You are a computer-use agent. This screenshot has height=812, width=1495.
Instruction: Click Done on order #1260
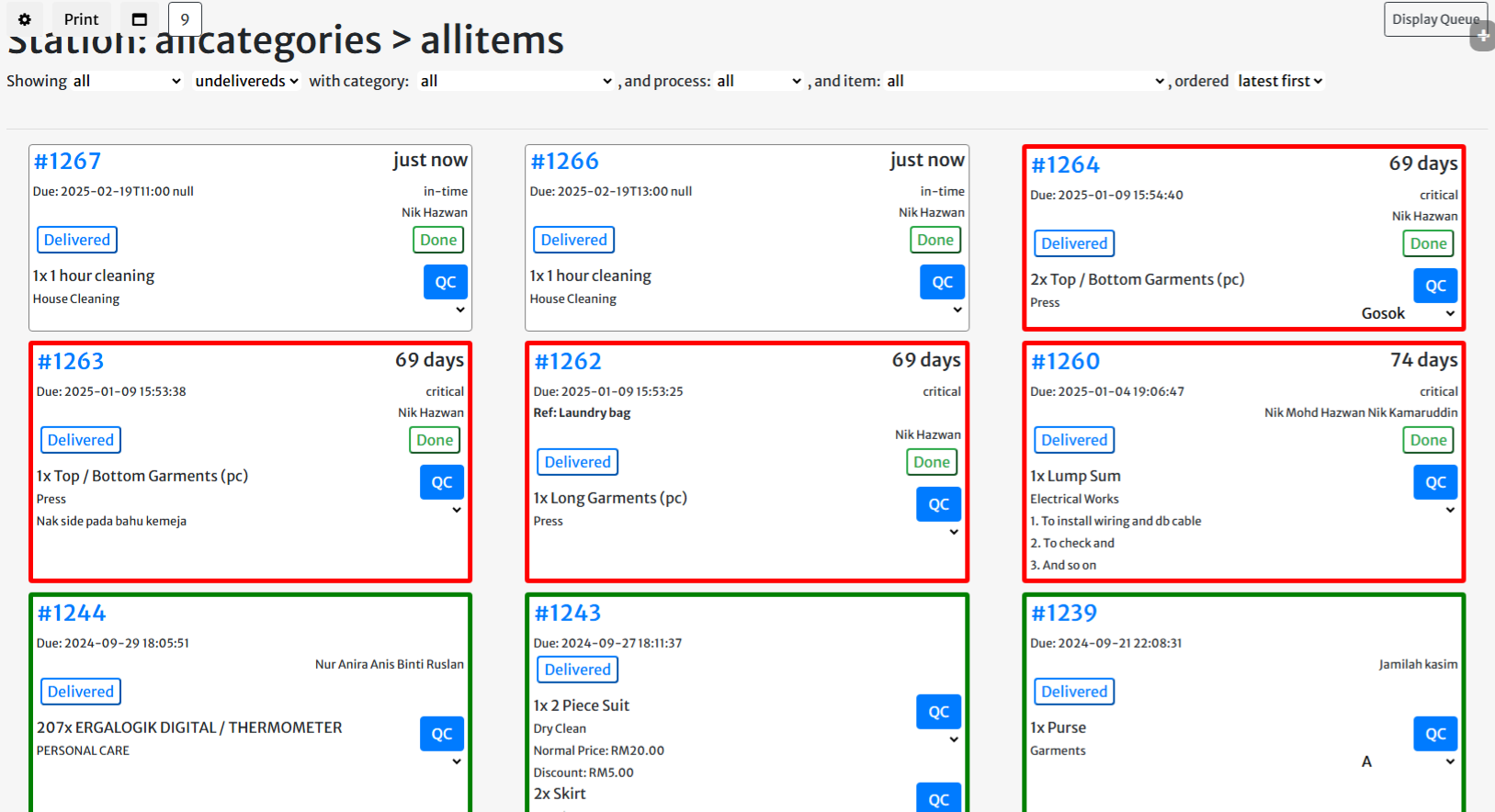tap(1429, 440)
